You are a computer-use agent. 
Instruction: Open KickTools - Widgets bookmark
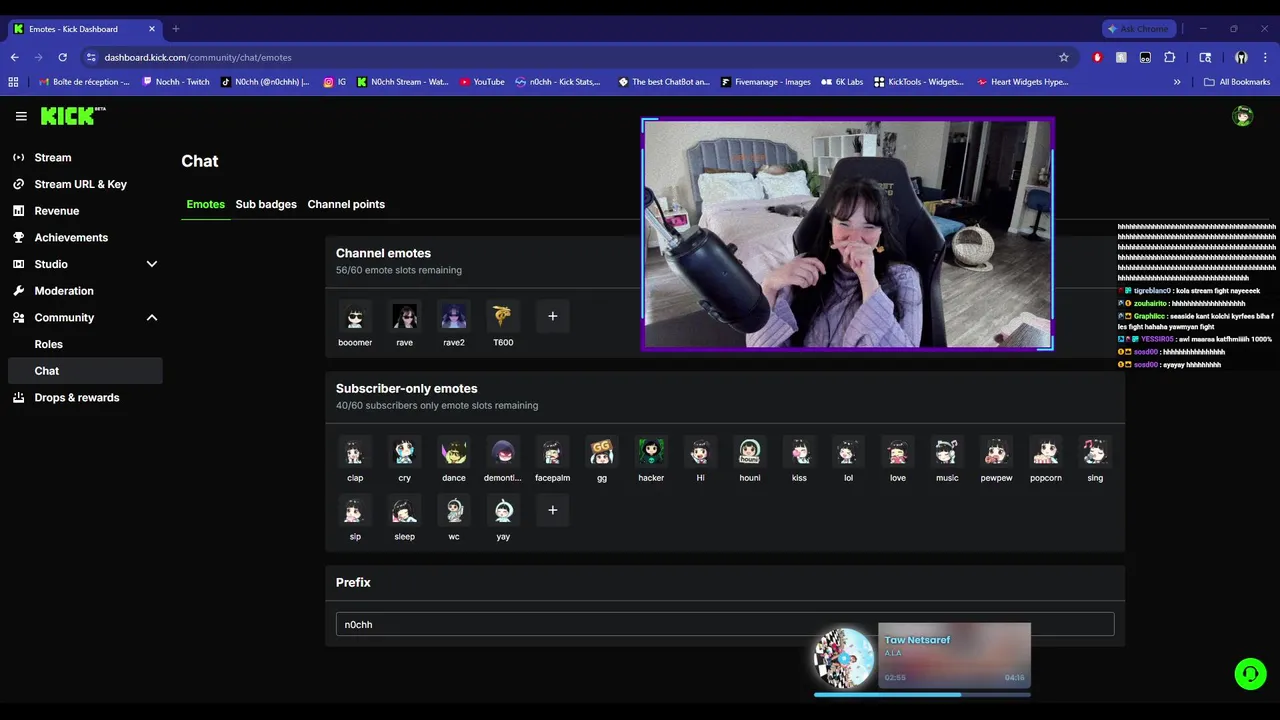(x=919, y=82)
